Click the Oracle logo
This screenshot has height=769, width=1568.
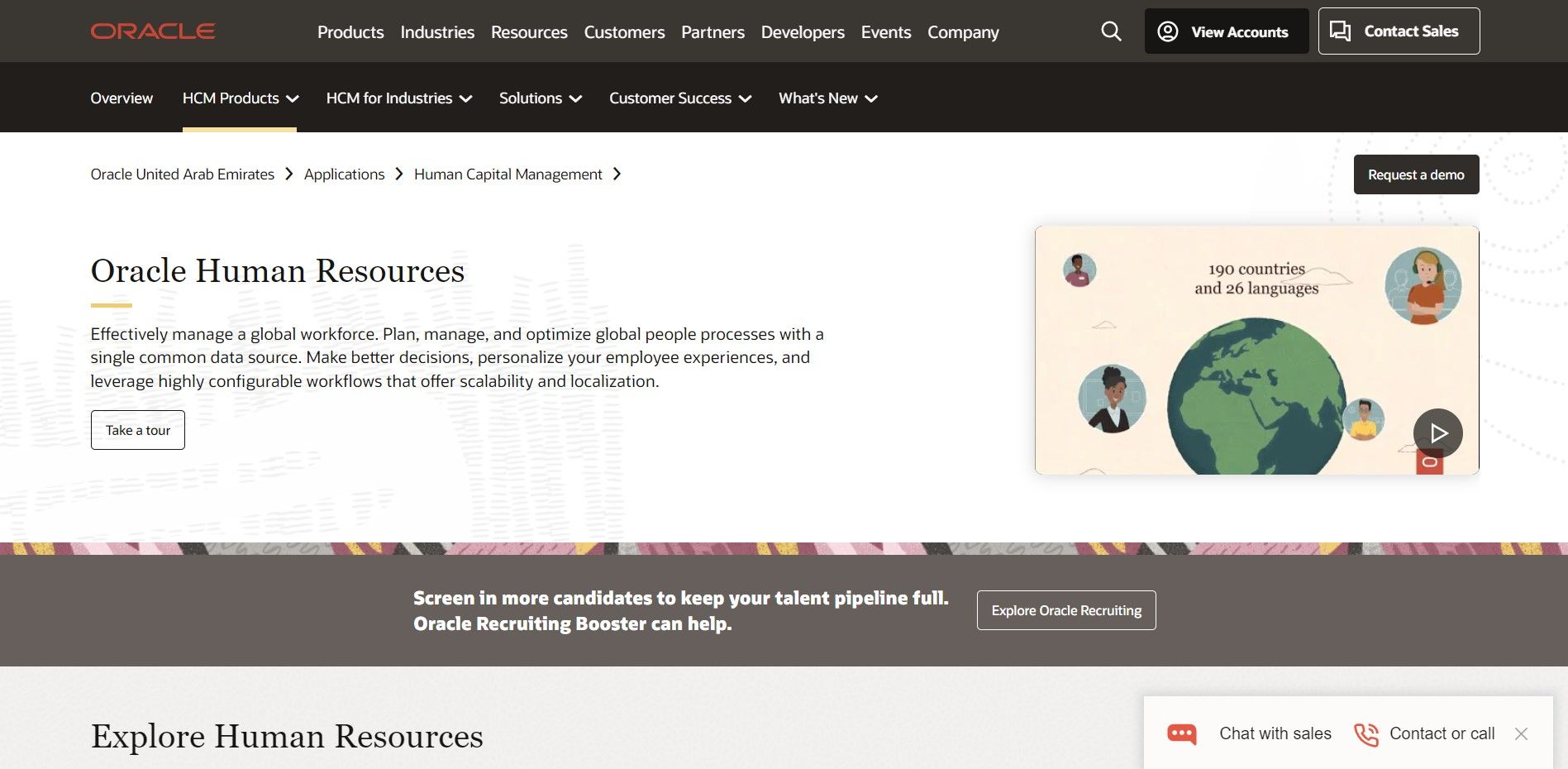[x=153, y=31]
